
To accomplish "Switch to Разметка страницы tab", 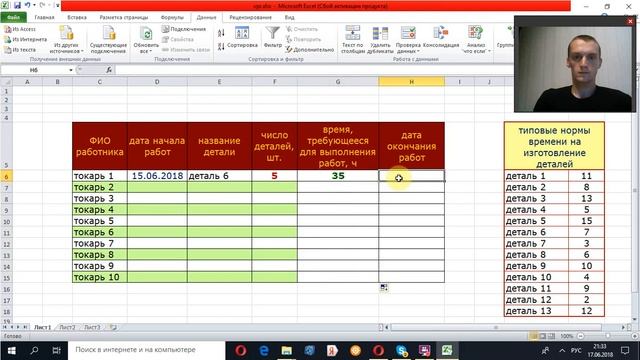I will pos(124,18).
